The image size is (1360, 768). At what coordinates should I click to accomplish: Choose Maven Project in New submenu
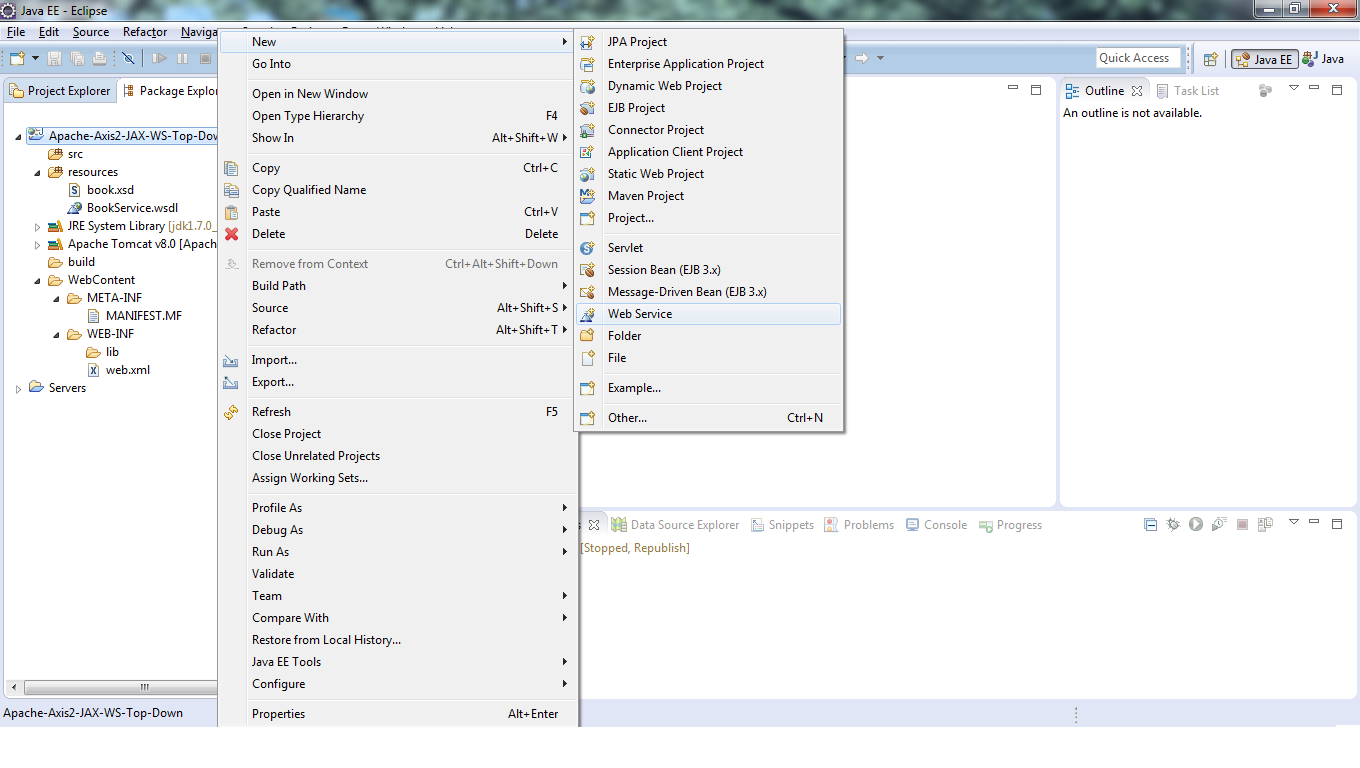pos(709,196)
